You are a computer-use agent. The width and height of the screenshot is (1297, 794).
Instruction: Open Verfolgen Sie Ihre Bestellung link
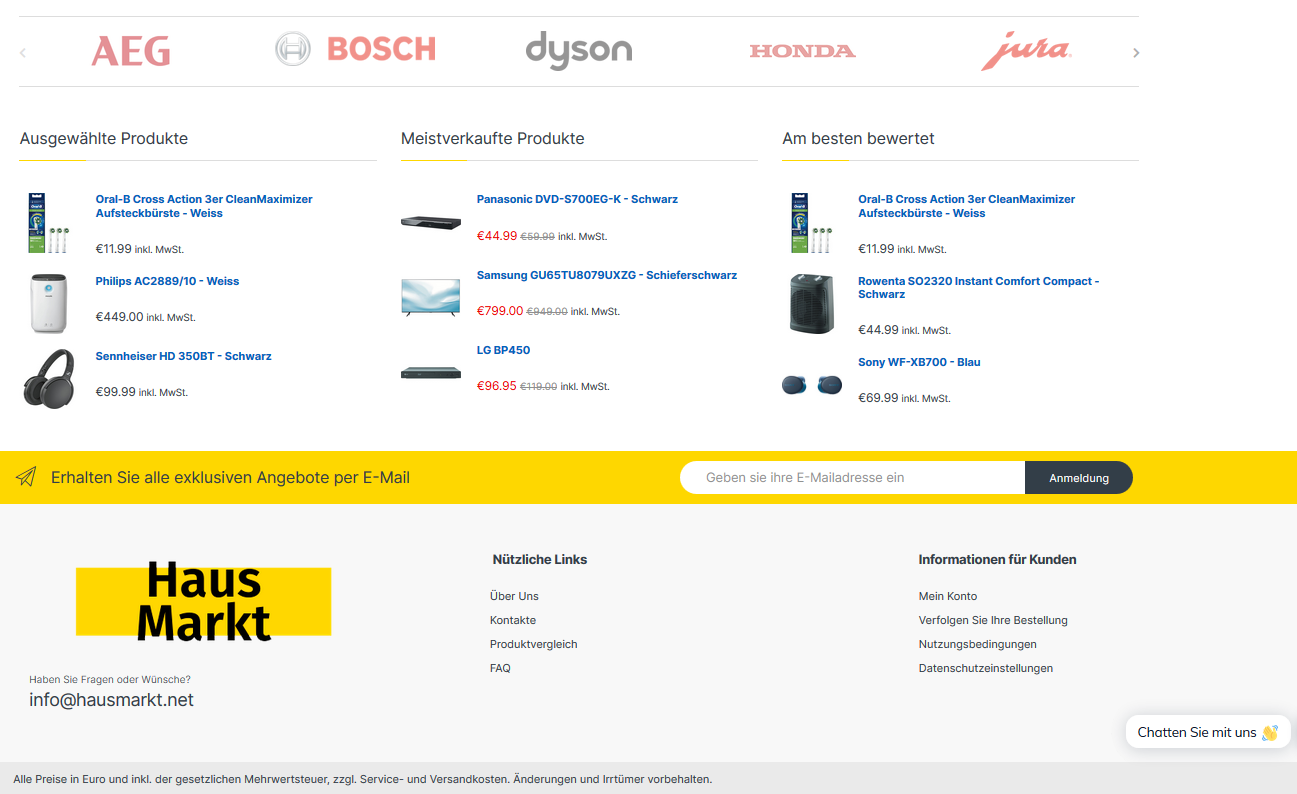click(993, 620)
